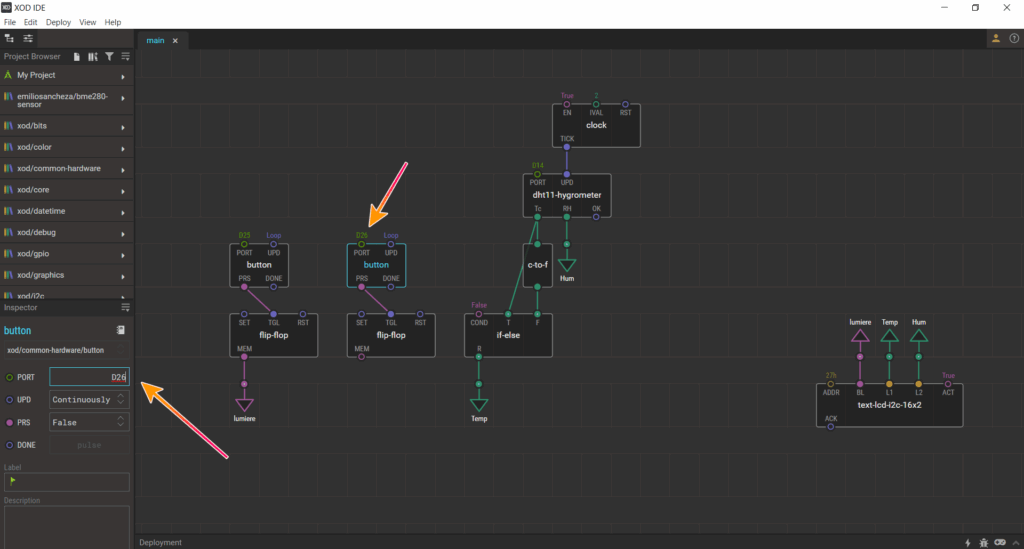Click the add library icon

(x=93, y=57)
